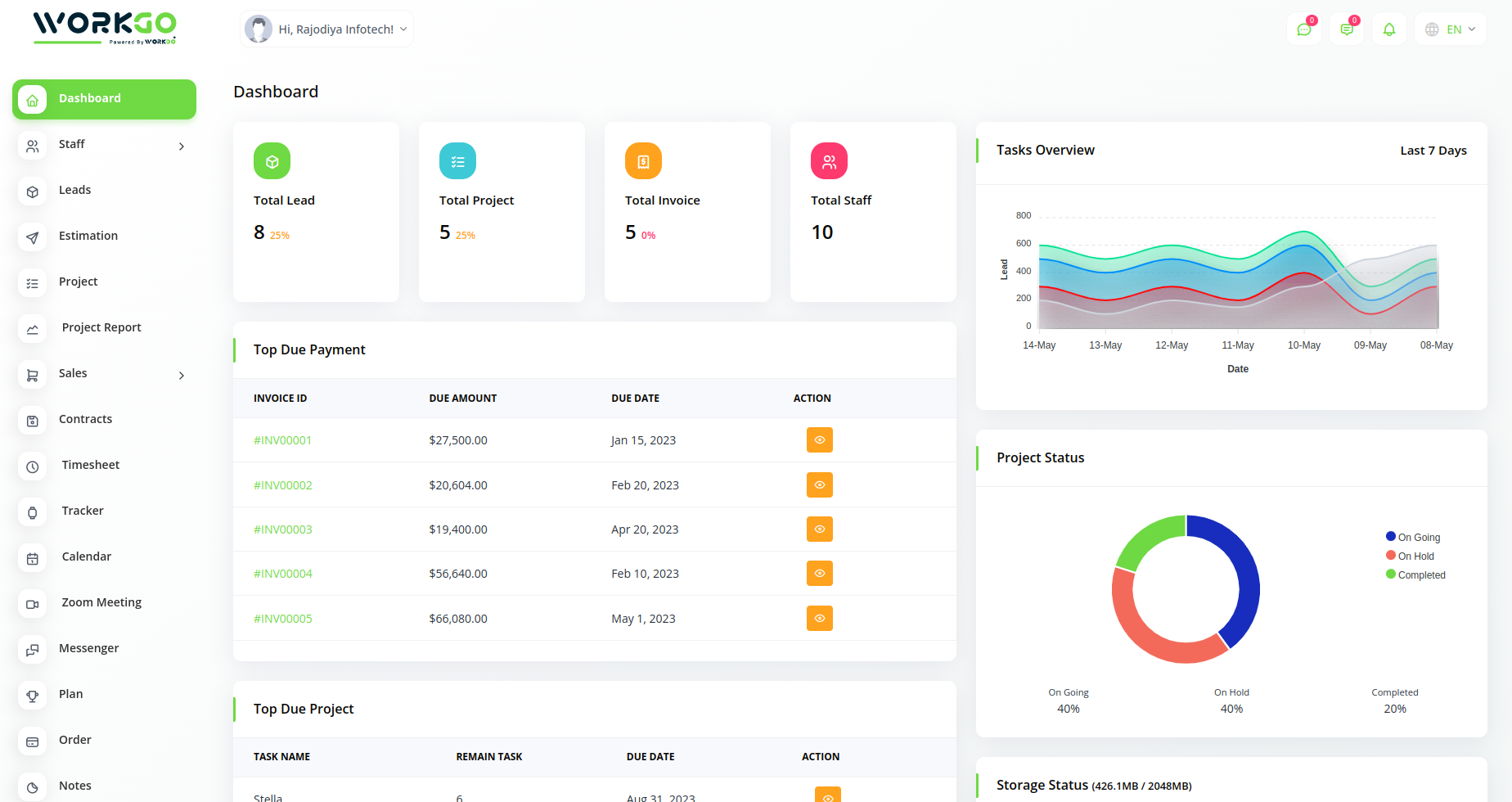Click the Total Invoice orange icon
Image resolution: width=1512 pixels, height=802 pixels.
[x=643, y=161]
